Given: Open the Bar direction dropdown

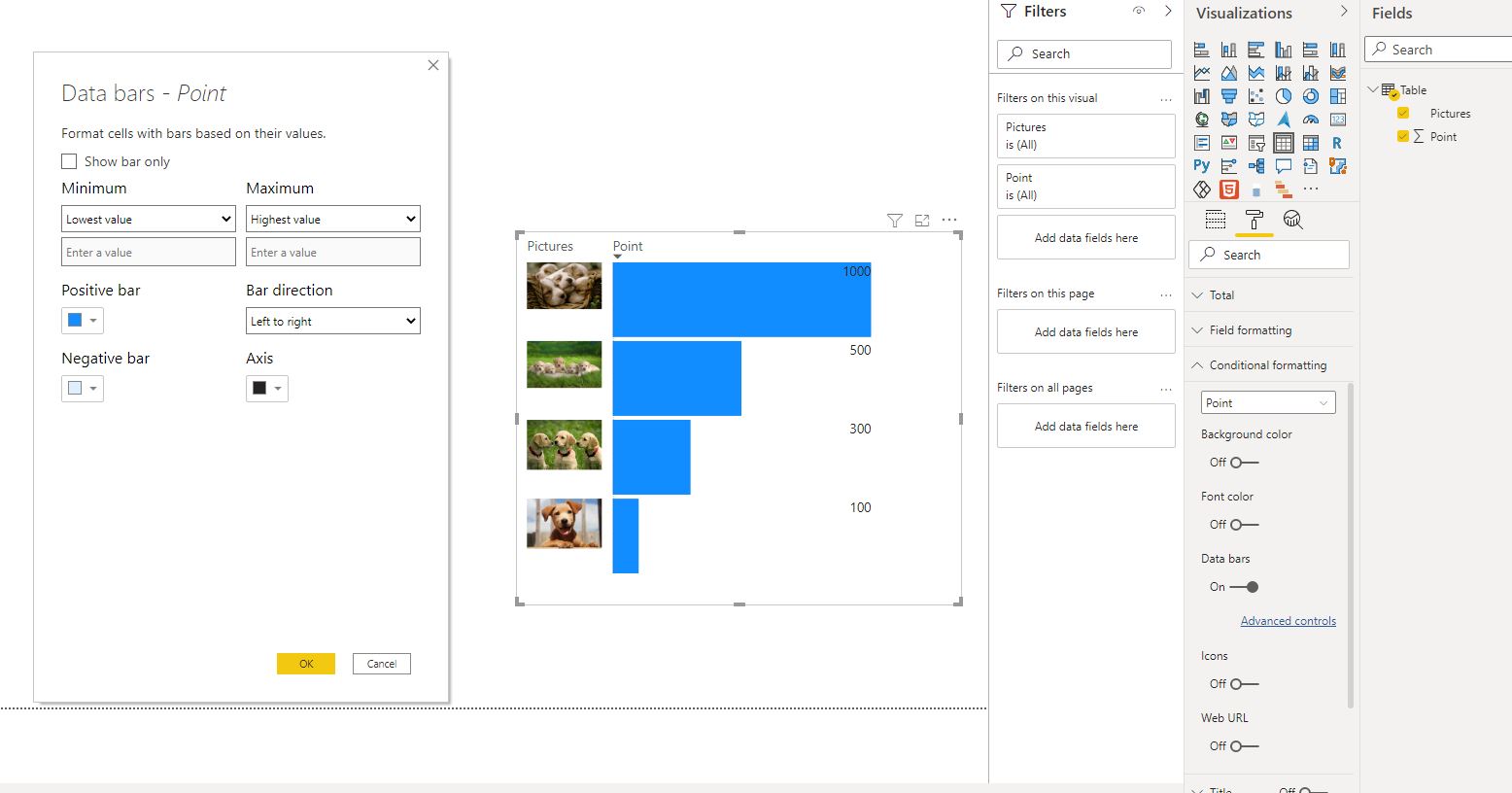Looking at the screenshot, I should 333,321.
